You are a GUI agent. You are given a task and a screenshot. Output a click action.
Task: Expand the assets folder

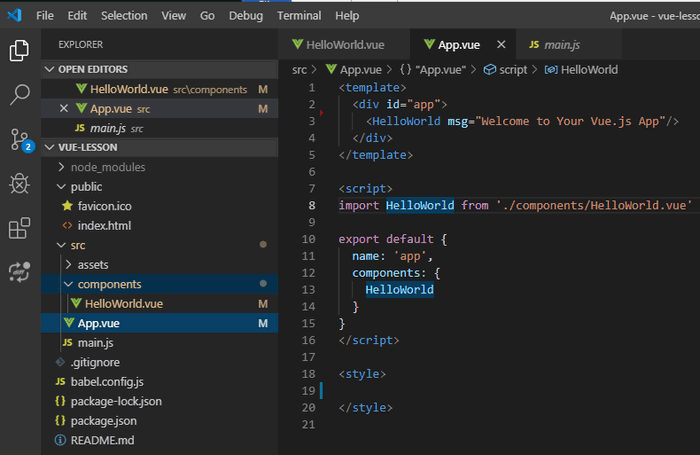(68, 264)
